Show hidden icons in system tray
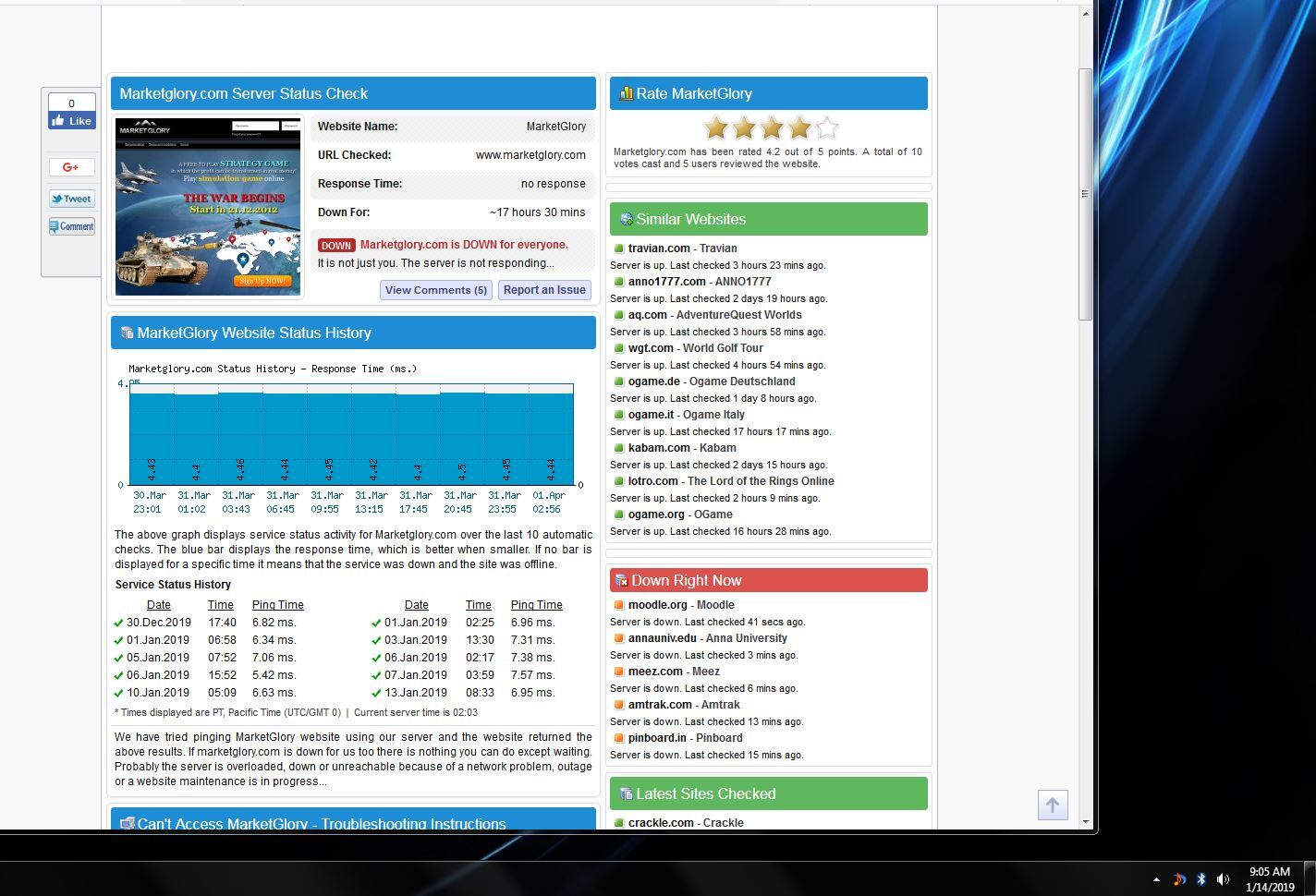The height and width of the screenshot is (896, 1316). coord(1155,879)
